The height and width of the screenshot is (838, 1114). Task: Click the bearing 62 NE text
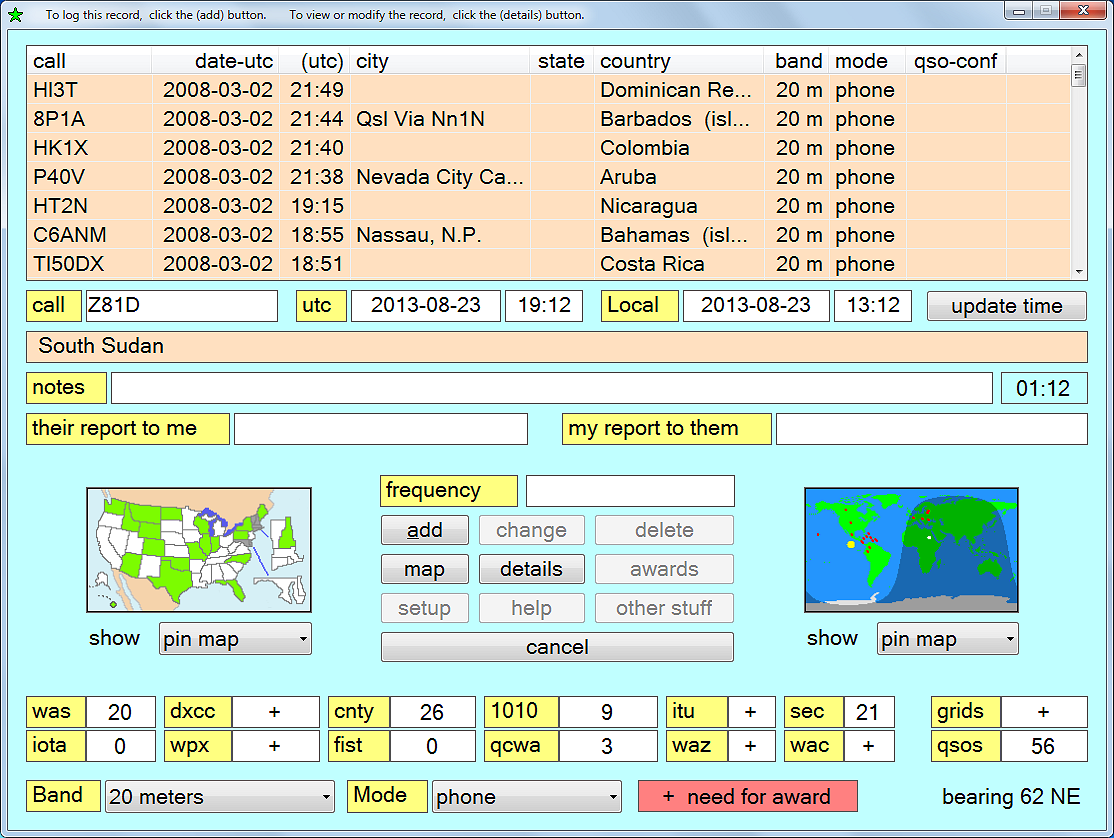(1011, 797)
